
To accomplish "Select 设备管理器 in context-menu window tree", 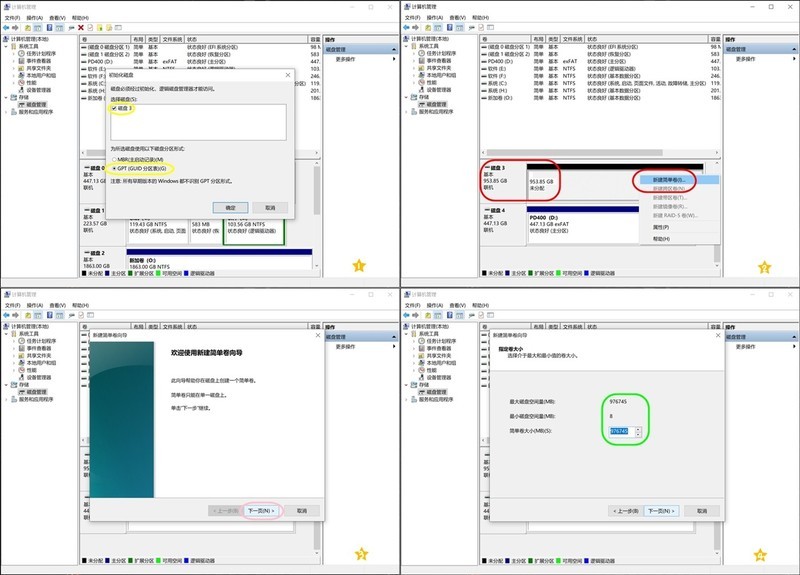I will (439, 90).
